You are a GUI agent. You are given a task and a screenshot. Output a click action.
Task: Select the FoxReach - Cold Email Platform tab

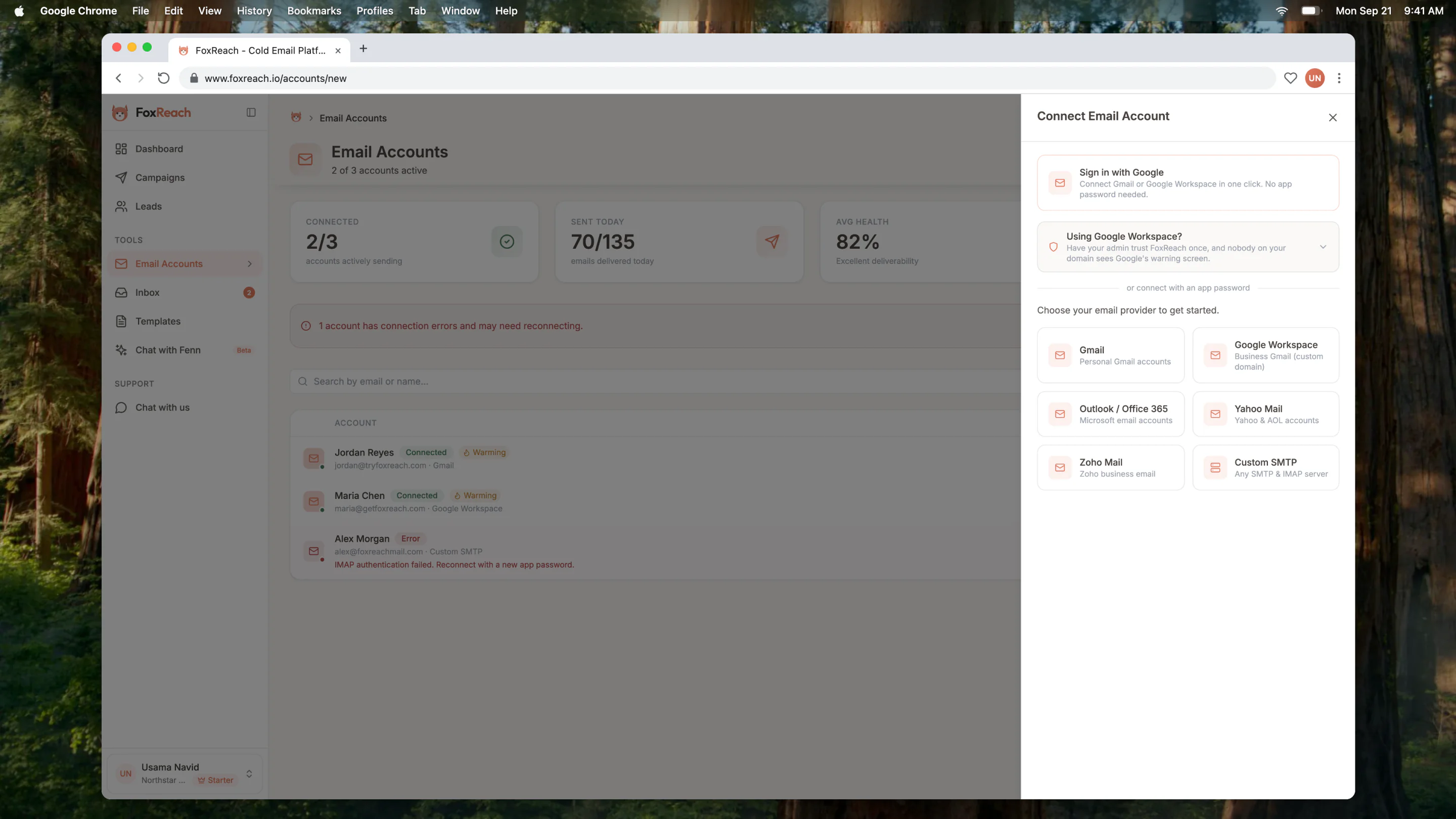(x=259, y=51)
